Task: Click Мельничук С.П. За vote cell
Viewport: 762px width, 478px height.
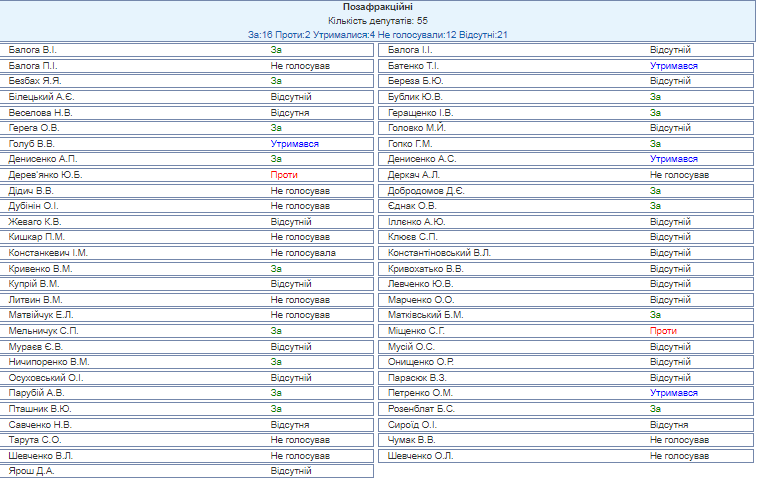Action: pos(276,331)
